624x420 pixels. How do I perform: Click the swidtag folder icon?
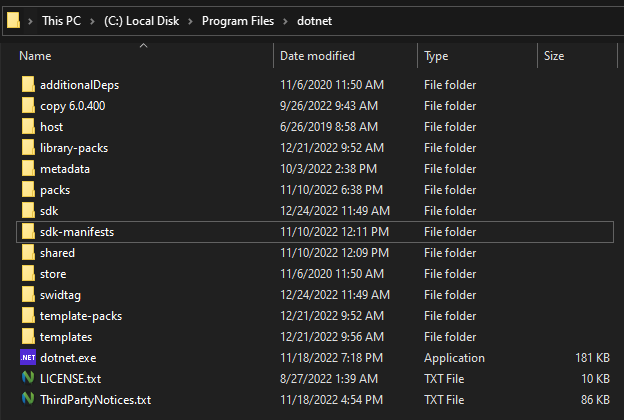[28, 295]
